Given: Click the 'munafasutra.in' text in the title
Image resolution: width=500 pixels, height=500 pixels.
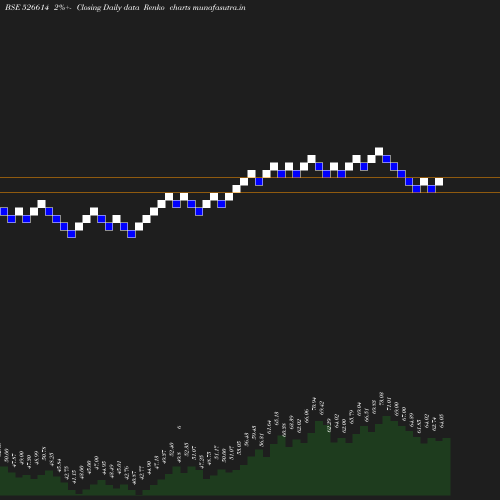Looking at the screenshot, I should pos(219,7).
